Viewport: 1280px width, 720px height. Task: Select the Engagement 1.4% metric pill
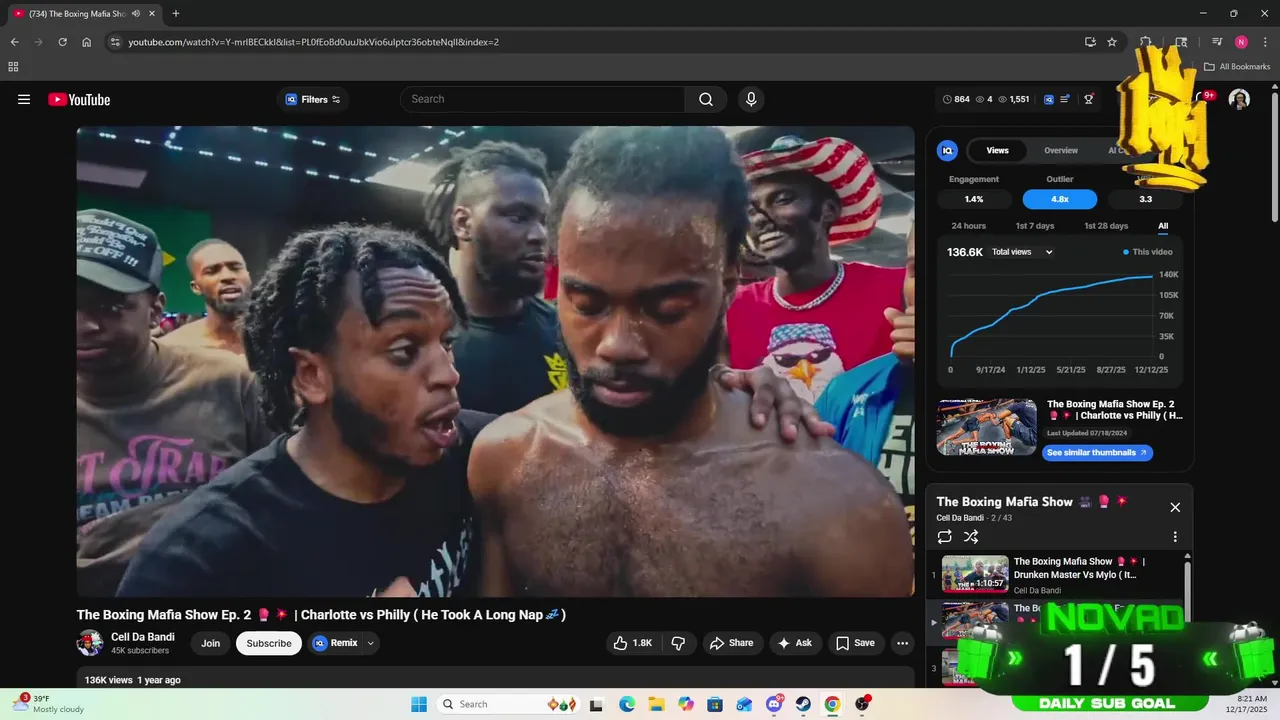click(974, 199)
